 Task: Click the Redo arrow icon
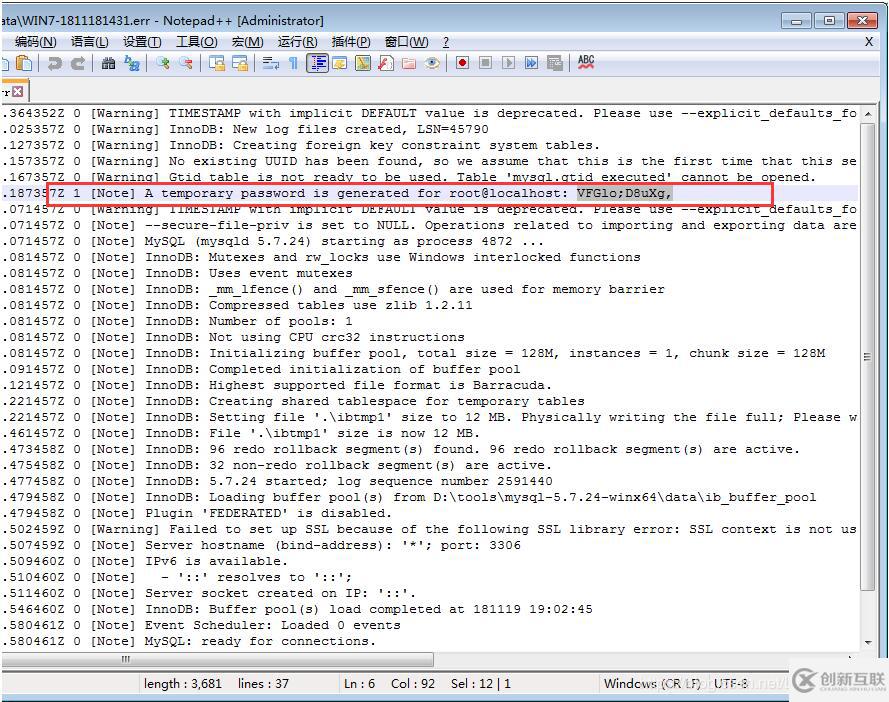[77, 63]
